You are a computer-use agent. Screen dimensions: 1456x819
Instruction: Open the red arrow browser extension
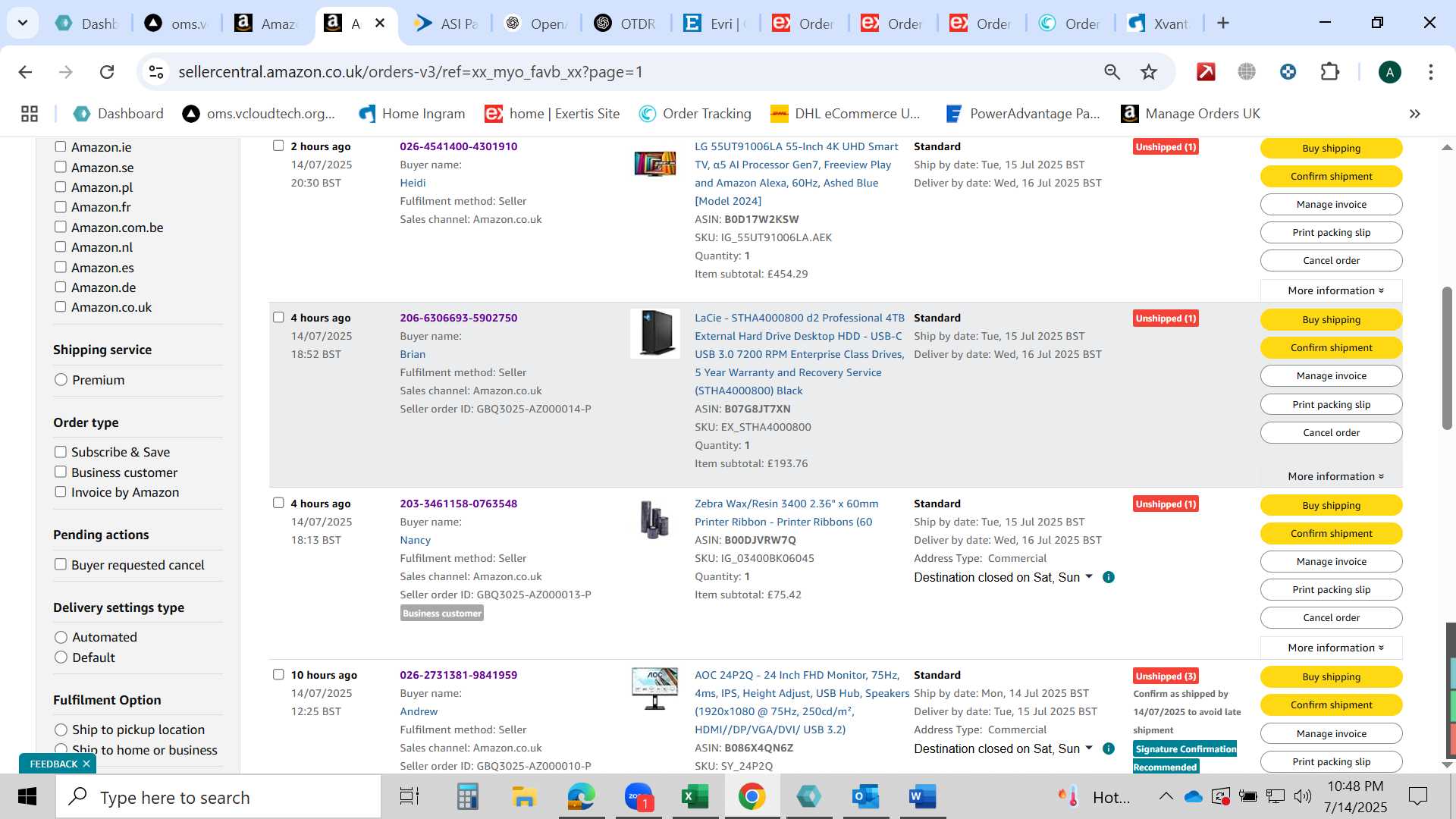(x=1206, y=72)
